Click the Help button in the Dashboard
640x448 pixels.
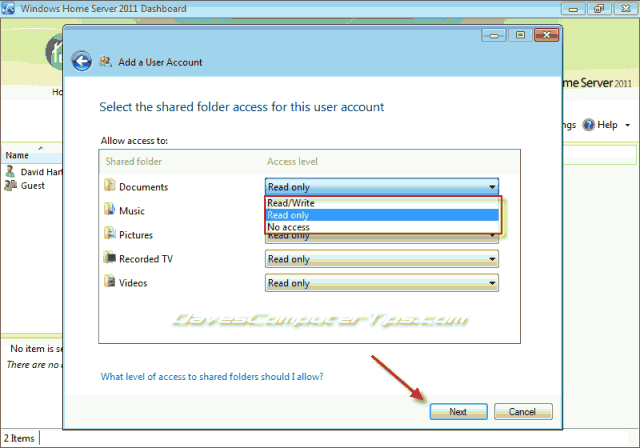(607, 125)
